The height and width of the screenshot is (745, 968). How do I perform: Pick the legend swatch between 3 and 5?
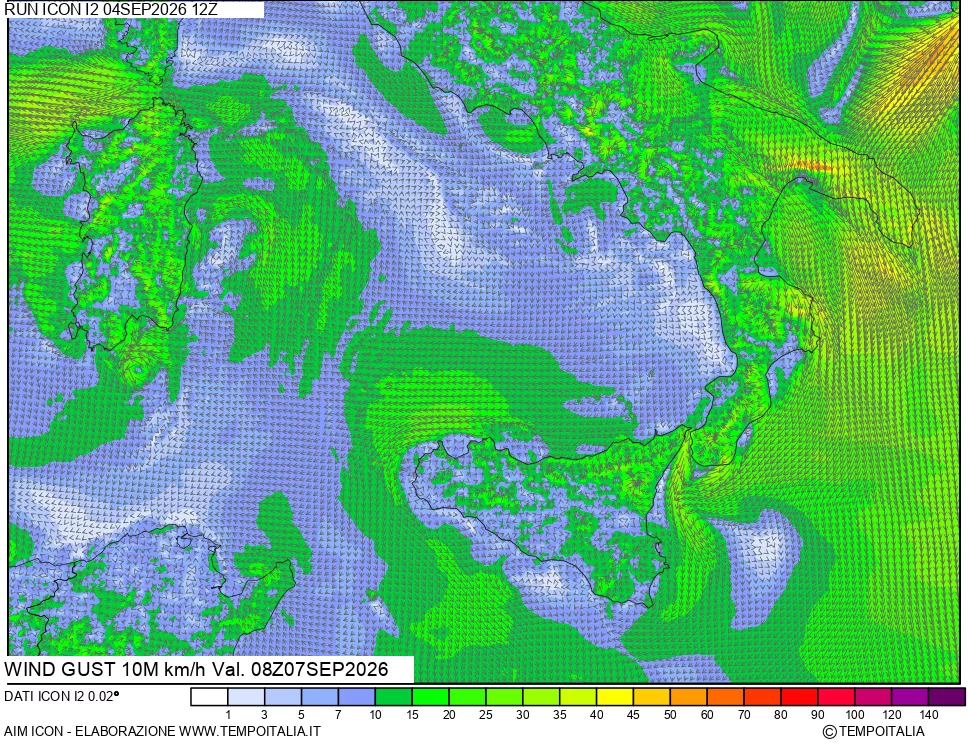click(283, 697)
